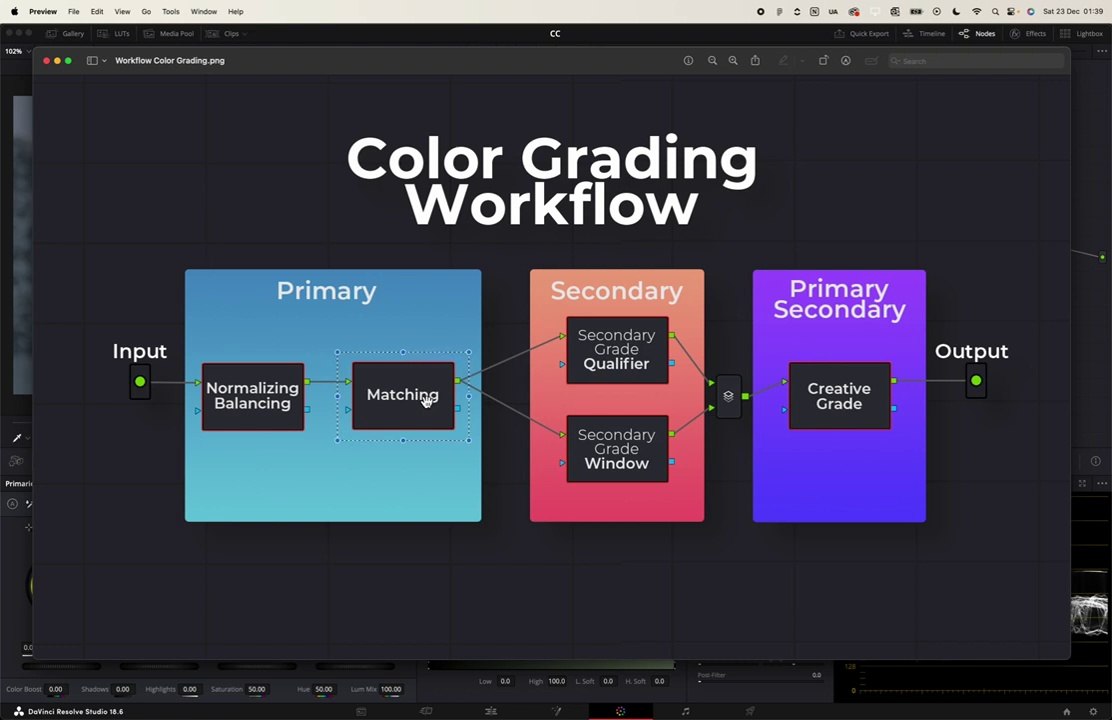Screen dimensions: 1112x720
Task: Open the File menu
Action: (74, 11)
